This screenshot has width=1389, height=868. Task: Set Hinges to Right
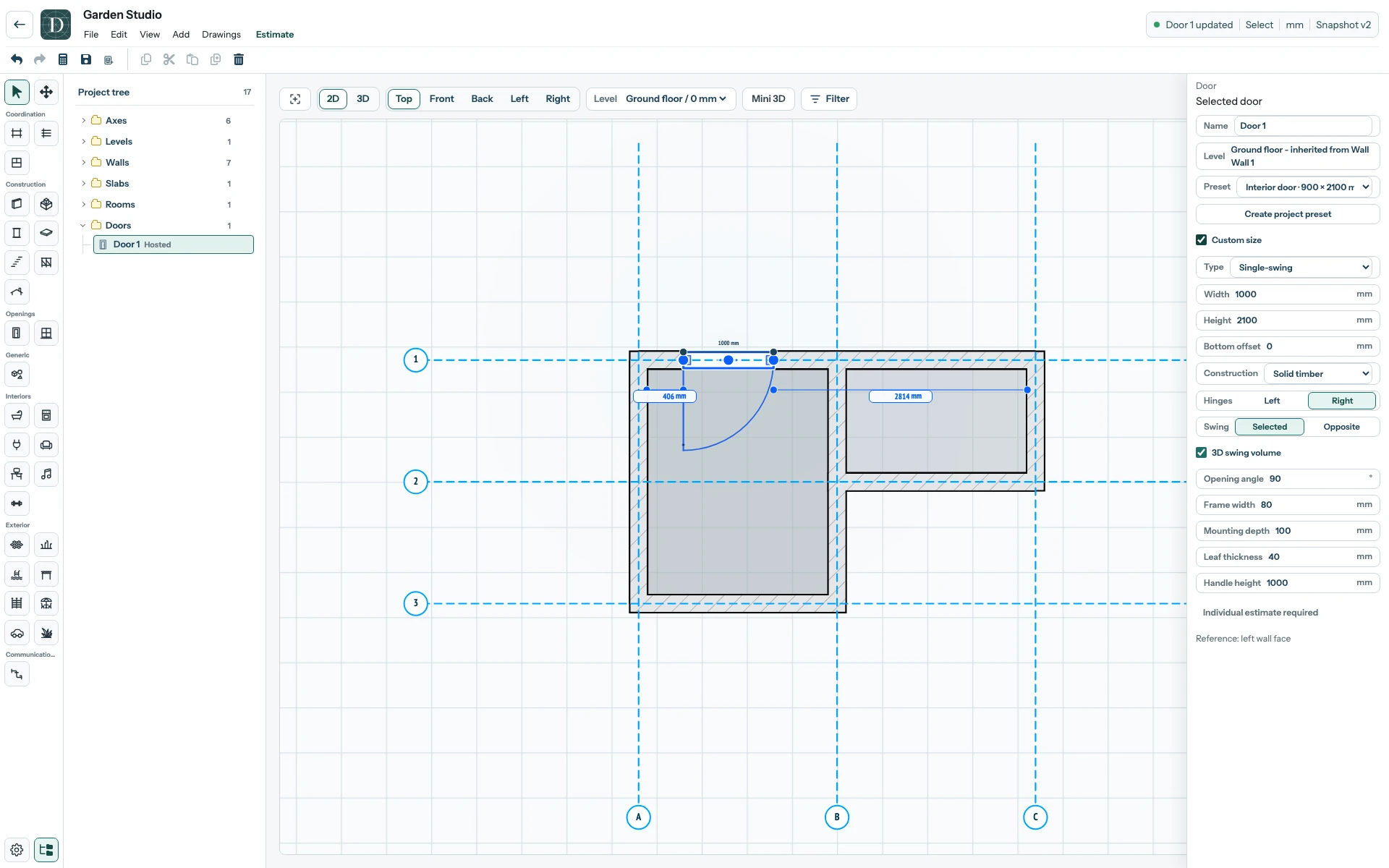[x=1342, y=401]
